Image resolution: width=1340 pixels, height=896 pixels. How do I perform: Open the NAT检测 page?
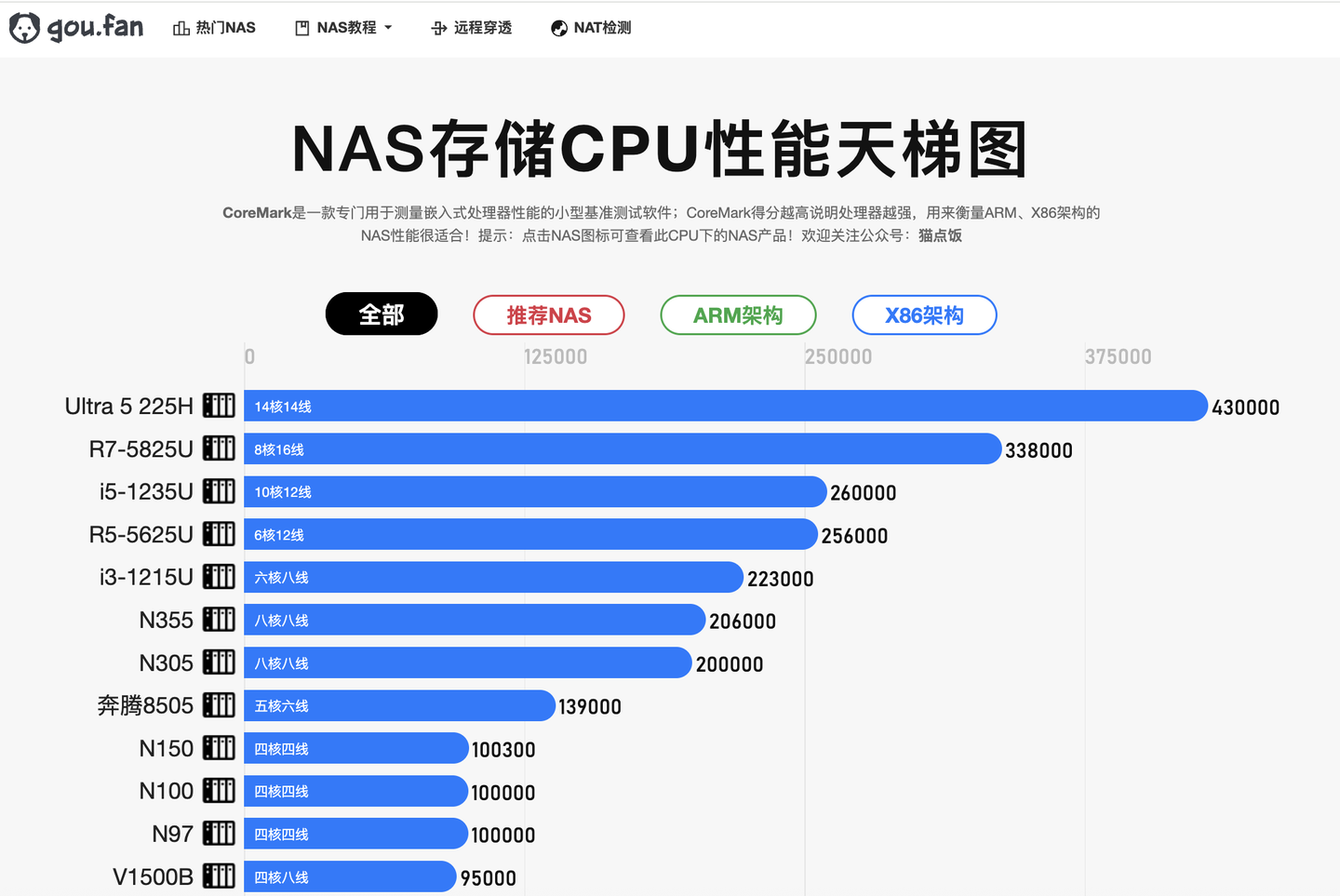coord(591,28)
